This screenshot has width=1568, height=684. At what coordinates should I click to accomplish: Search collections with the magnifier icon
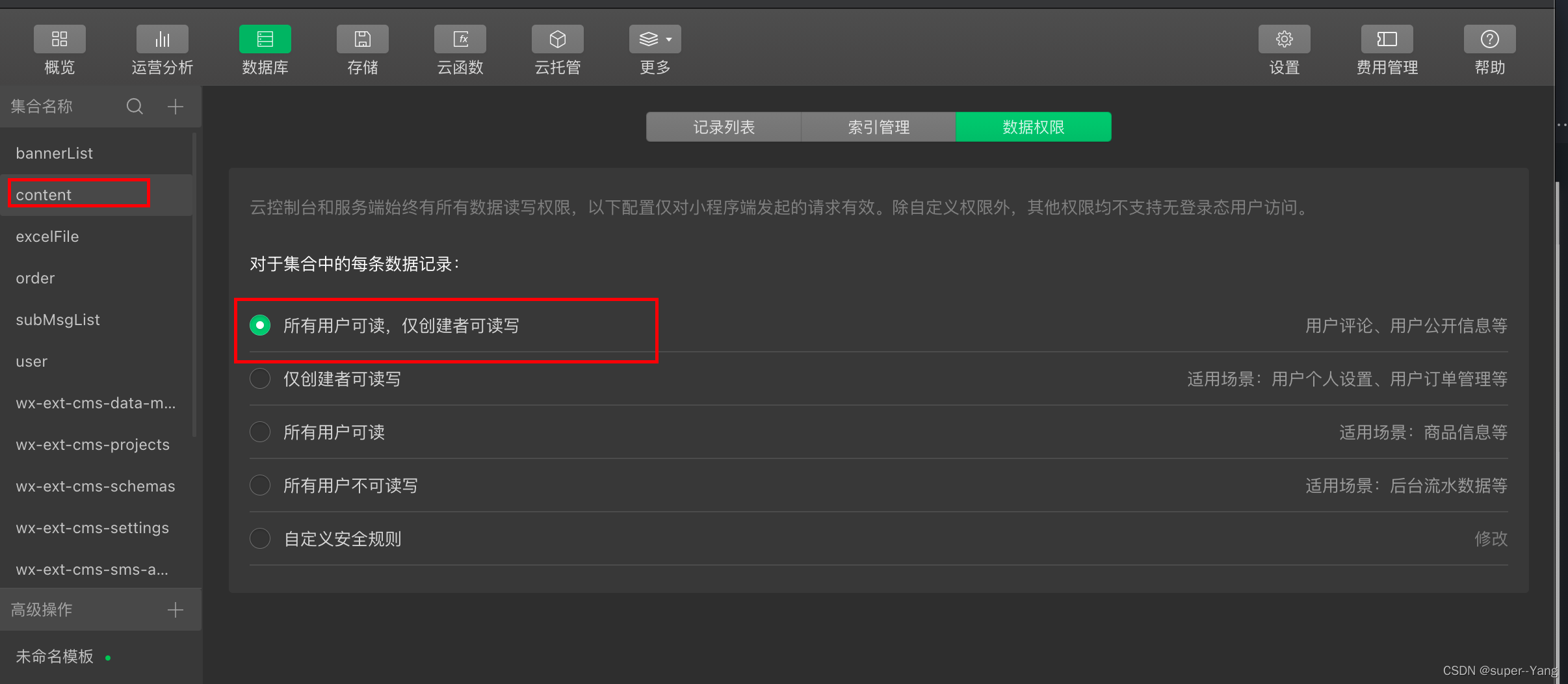pyautogui.click(x=135, y=107)
